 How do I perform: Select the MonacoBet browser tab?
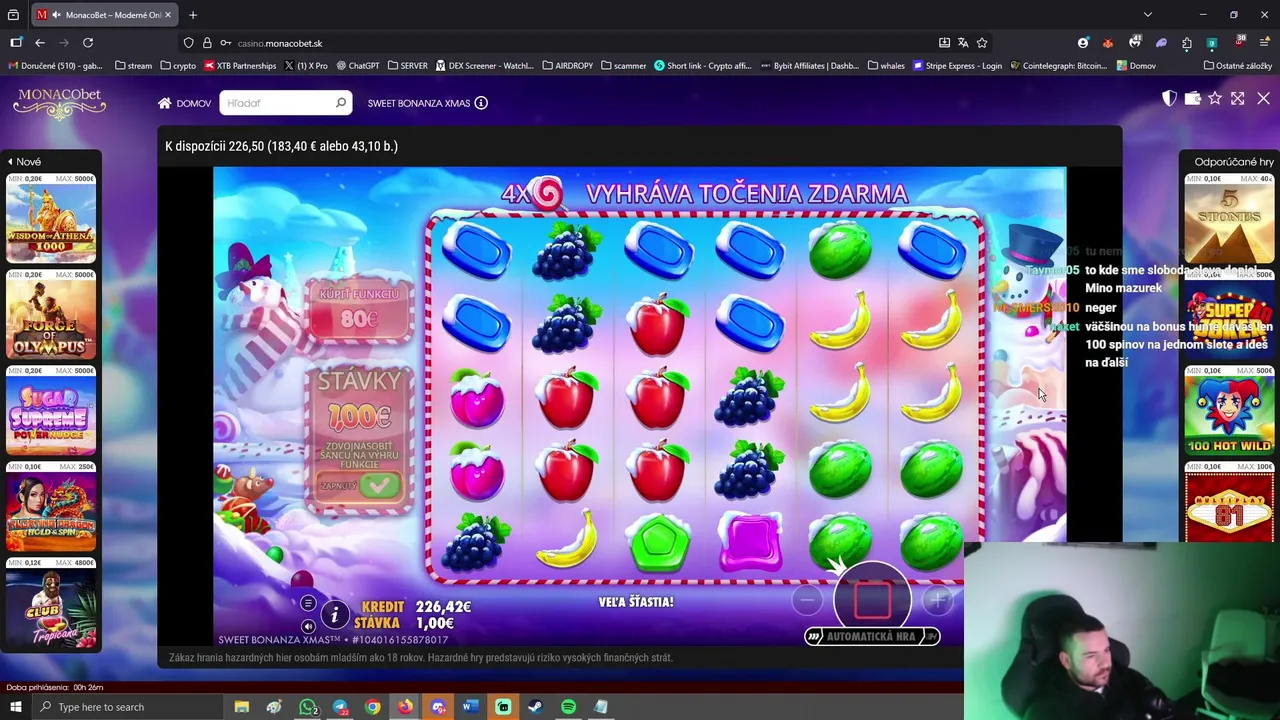[x=105, y=15]
